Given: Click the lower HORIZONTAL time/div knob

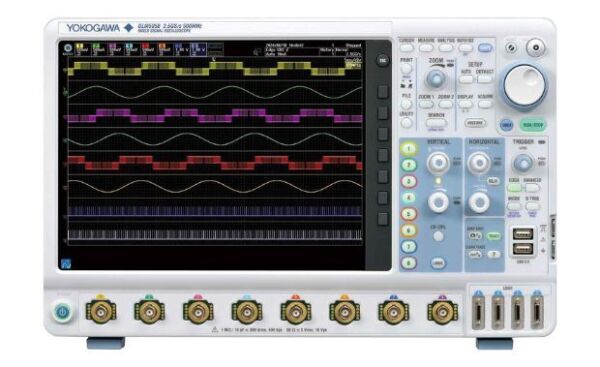Looking at the screenshot, I should (x=479, y=202).
